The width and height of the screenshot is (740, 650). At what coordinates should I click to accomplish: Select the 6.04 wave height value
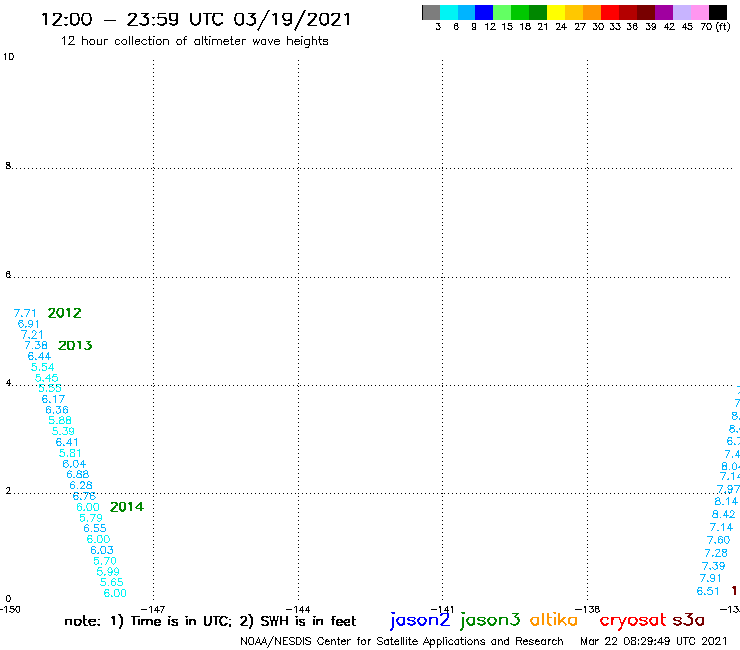(74, 464)
